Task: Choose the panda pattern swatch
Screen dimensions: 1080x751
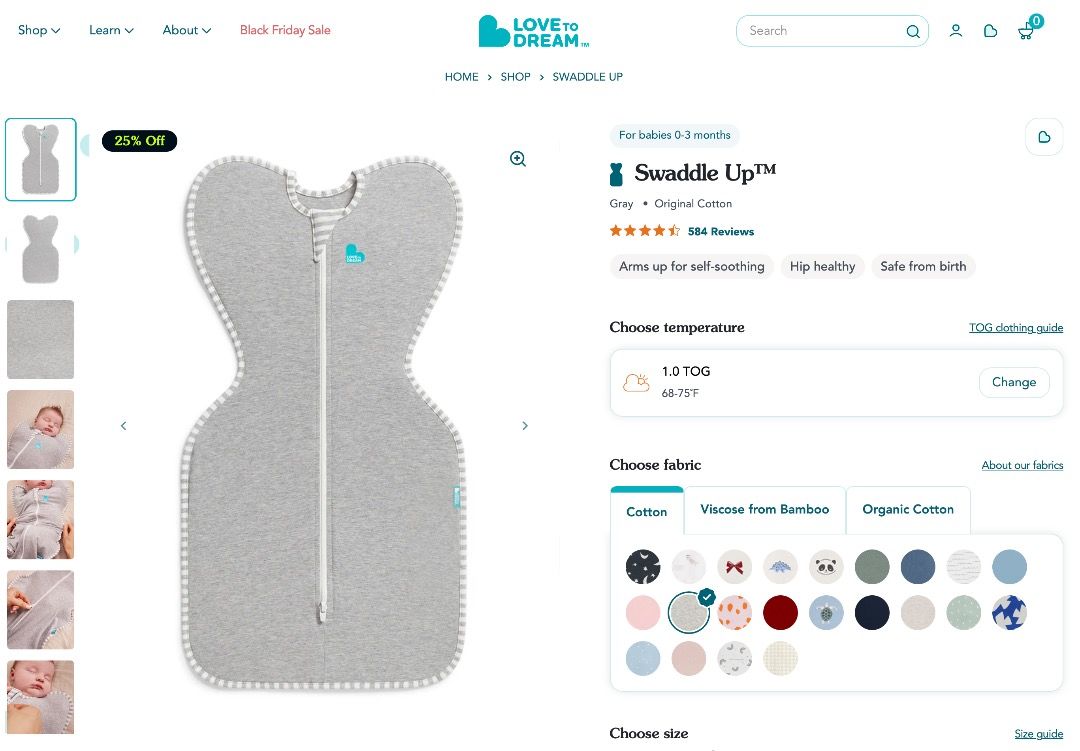Action: click(827, 567)
